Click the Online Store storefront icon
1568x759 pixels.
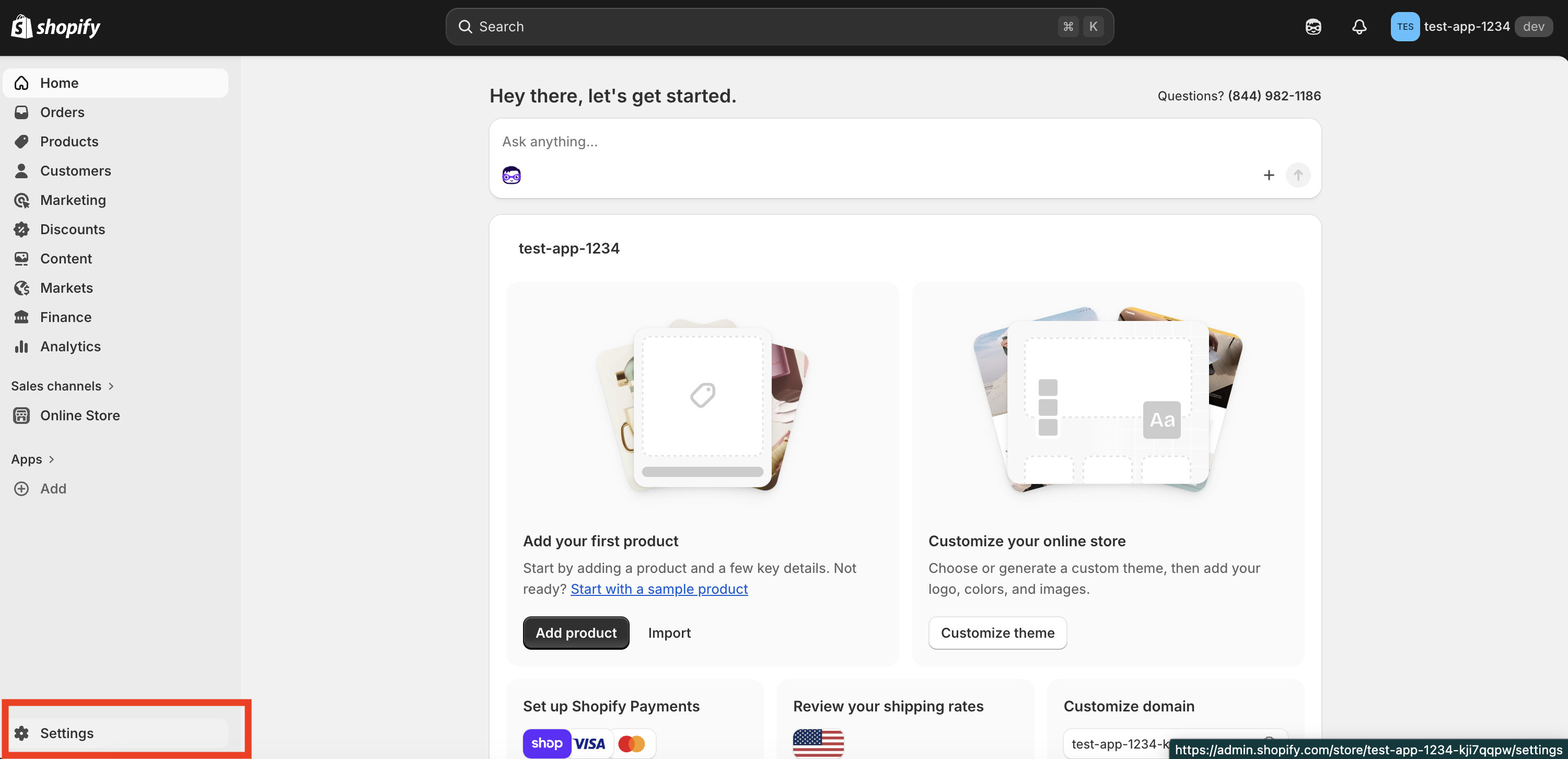click(x=22, y=416)
